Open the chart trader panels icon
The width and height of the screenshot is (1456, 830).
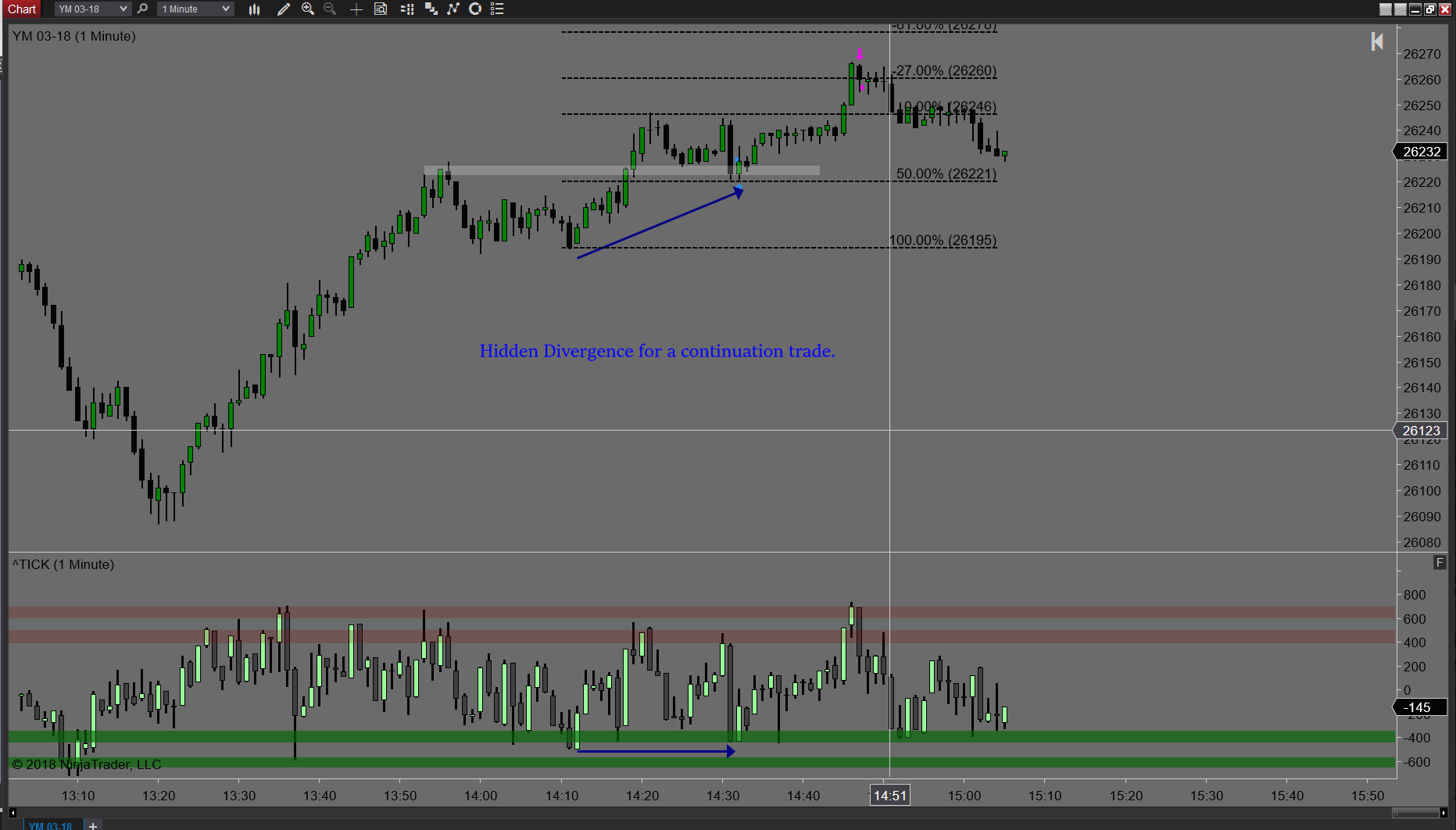(431, 9)
